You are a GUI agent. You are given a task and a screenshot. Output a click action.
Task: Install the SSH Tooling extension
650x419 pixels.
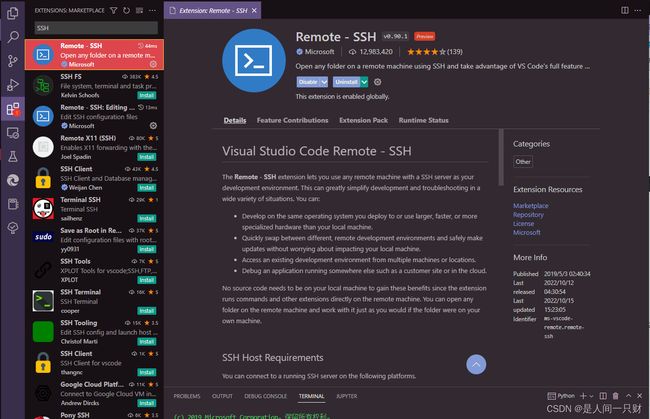click(x=147, y=341)
